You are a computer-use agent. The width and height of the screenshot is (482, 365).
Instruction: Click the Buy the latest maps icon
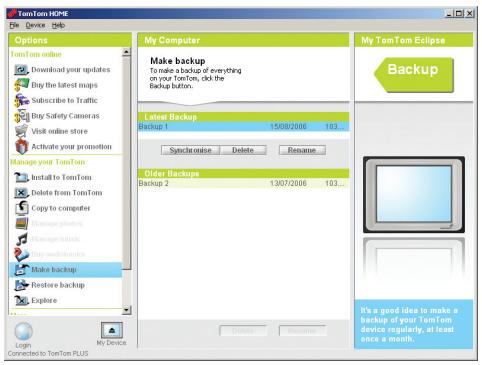pyautogui.click(x=22, y=85)
